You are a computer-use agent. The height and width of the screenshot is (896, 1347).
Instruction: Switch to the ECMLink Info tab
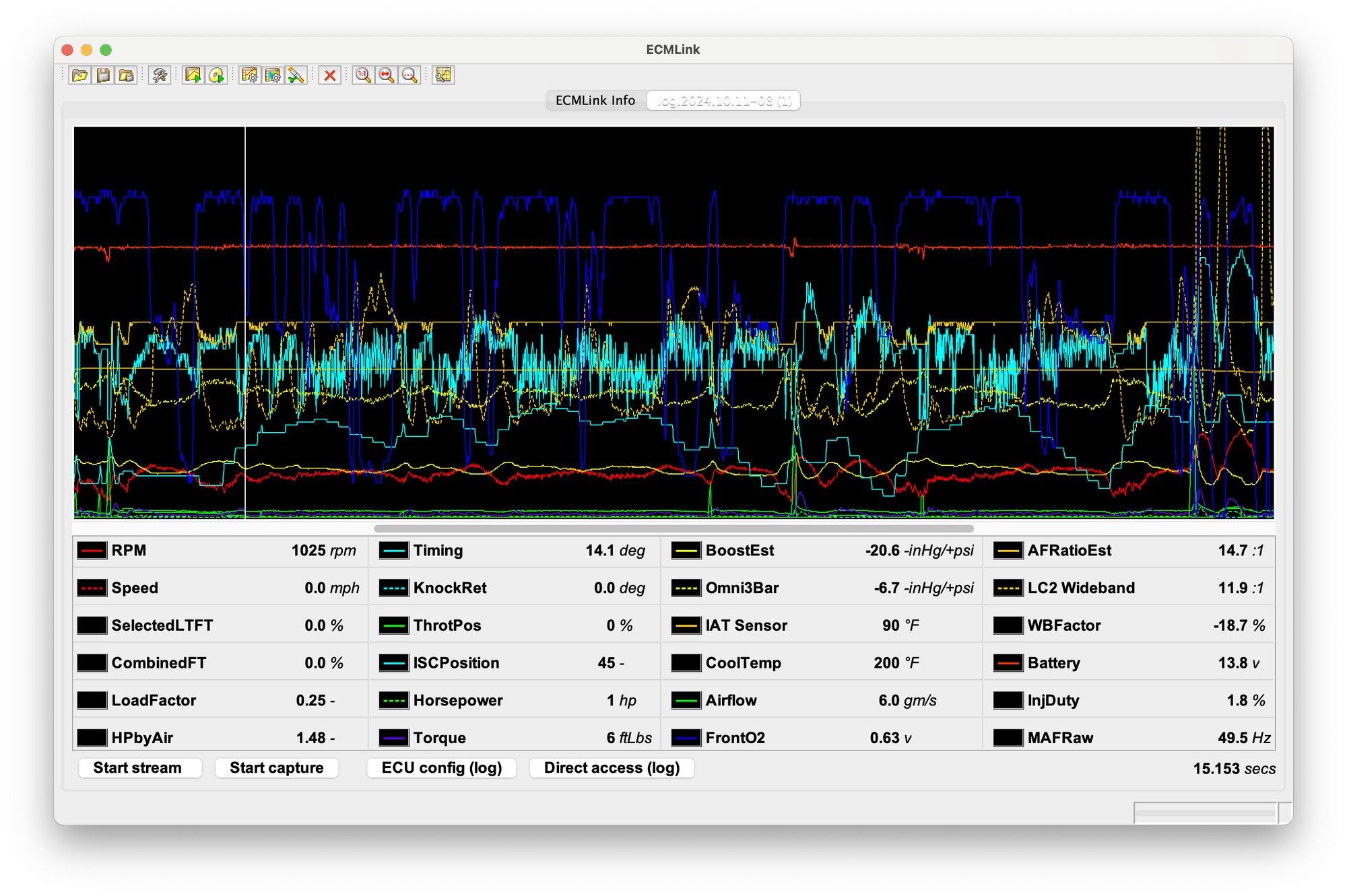click(x=595, y=100)
